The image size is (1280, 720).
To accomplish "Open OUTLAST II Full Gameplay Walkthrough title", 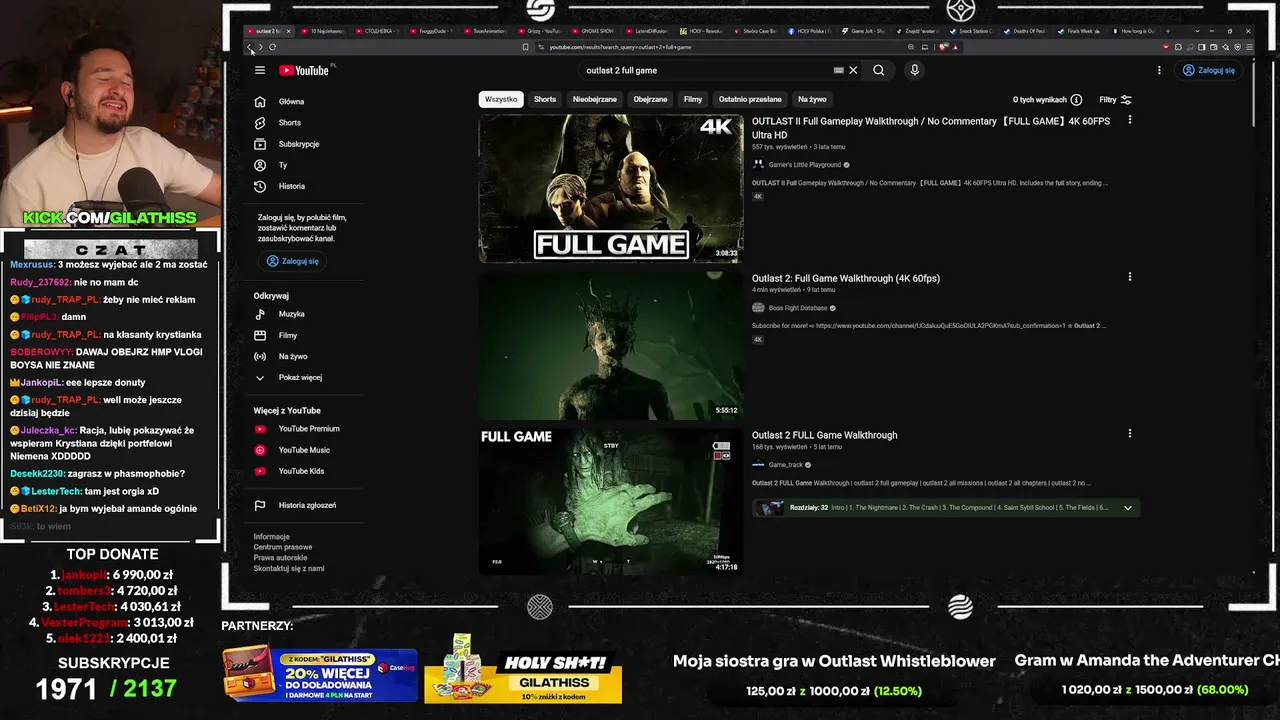I will pos(931,128).
